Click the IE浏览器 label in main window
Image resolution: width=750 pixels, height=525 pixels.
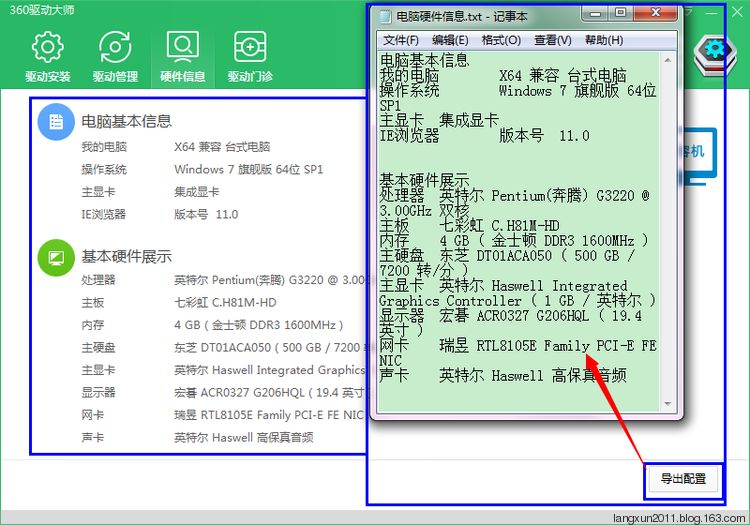104,214
